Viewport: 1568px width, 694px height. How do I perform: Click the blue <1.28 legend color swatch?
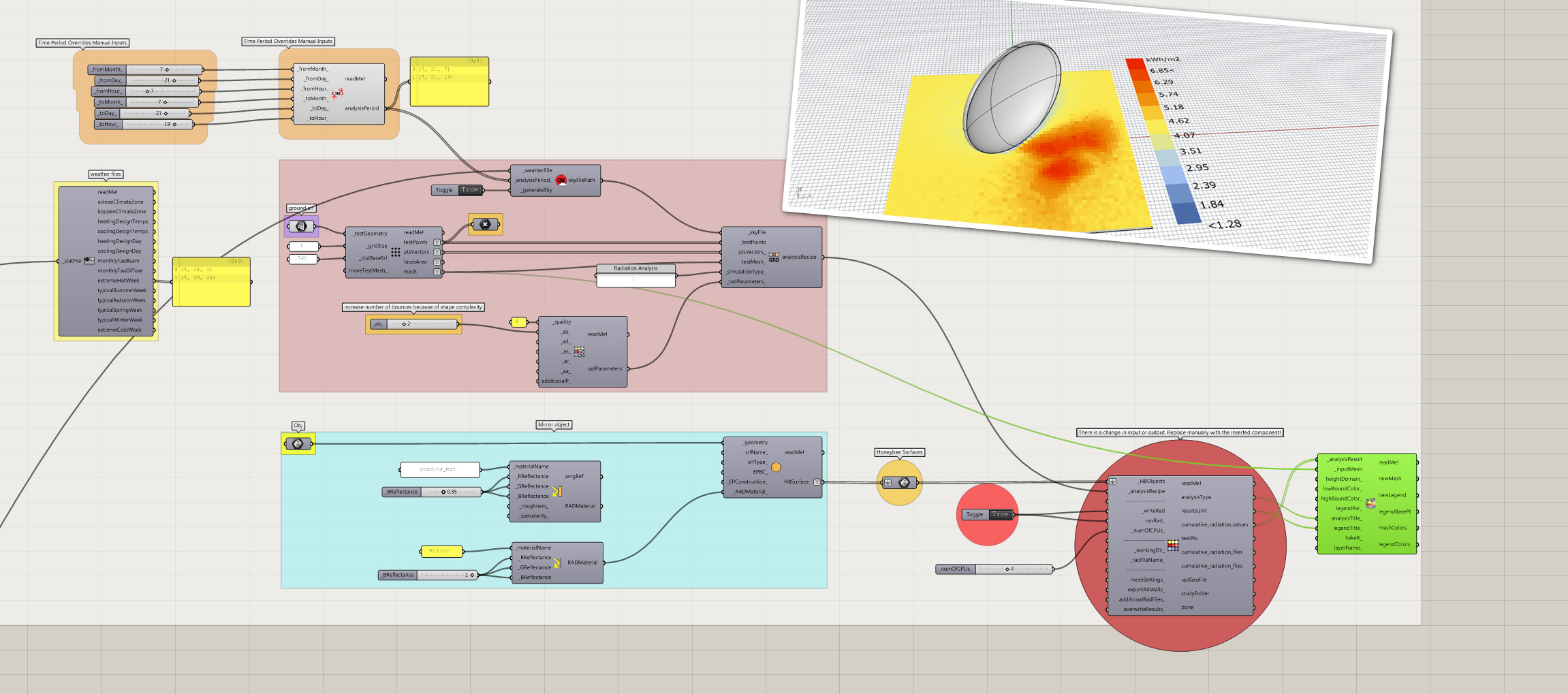pos(1188,214)
